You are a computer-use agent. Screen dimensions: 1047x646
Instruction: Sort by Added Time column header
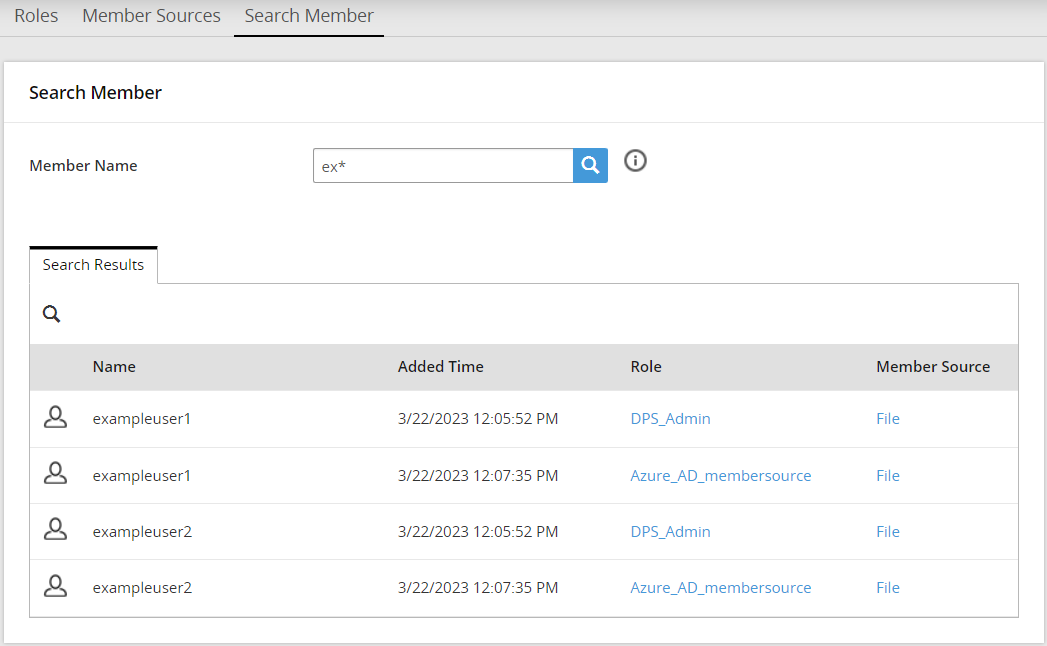(440, 367)
